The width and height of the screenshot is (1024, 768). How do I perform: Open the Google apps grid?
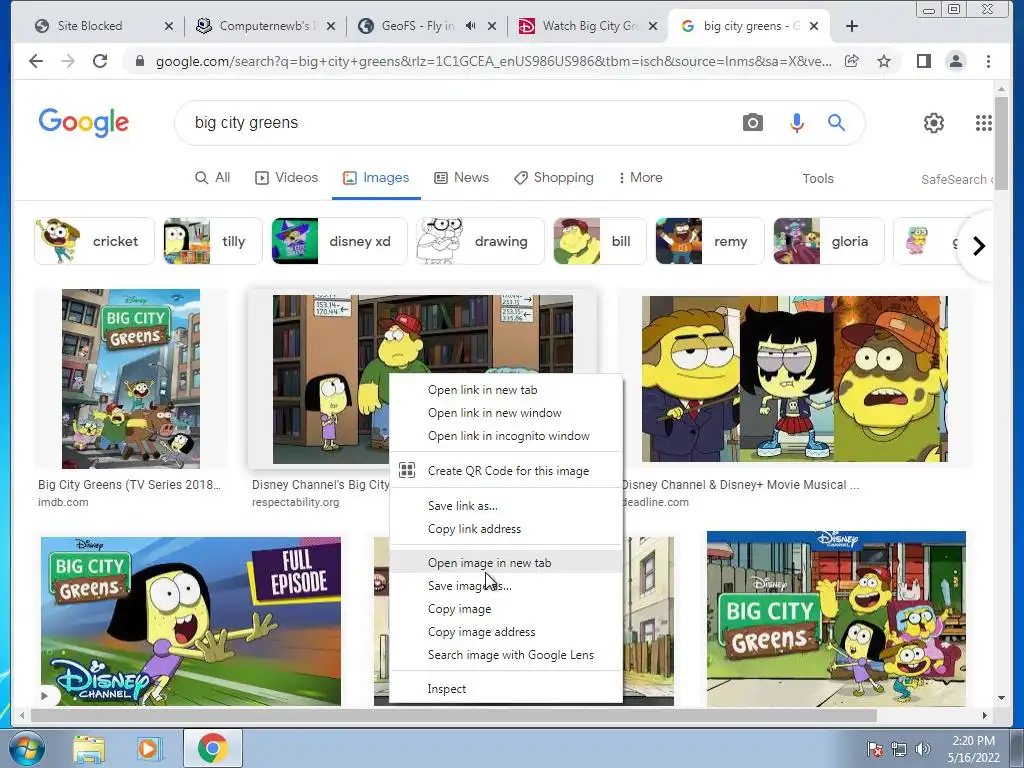pos(984,123)
